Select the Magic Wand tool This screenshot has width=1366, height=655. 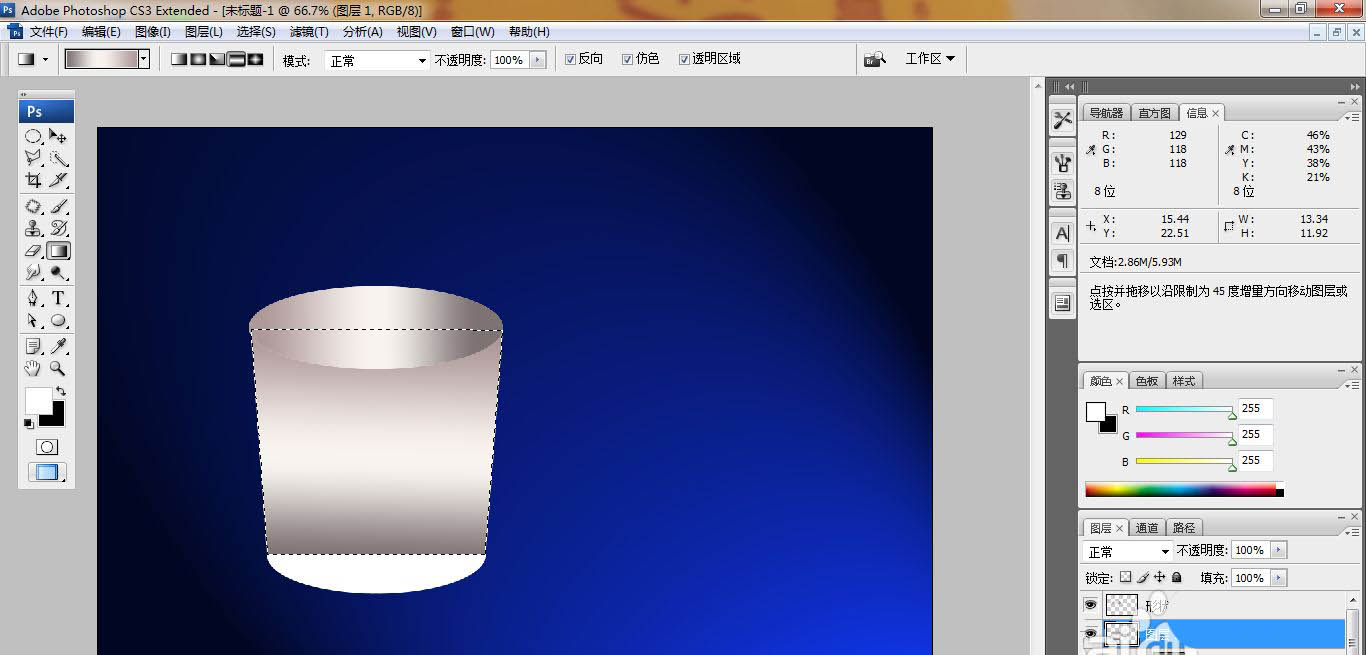(59, 158)
